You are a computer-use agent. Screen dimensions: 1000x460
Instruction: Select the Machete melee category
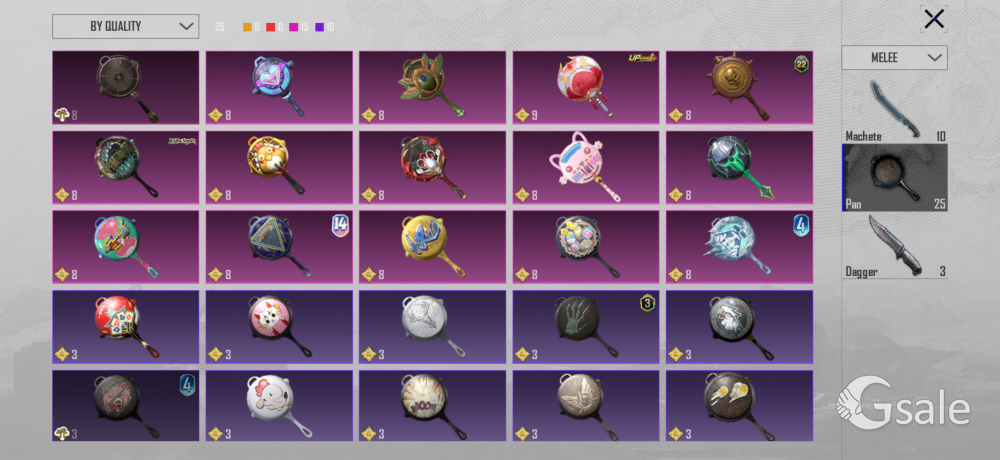[x=894, y=108]
